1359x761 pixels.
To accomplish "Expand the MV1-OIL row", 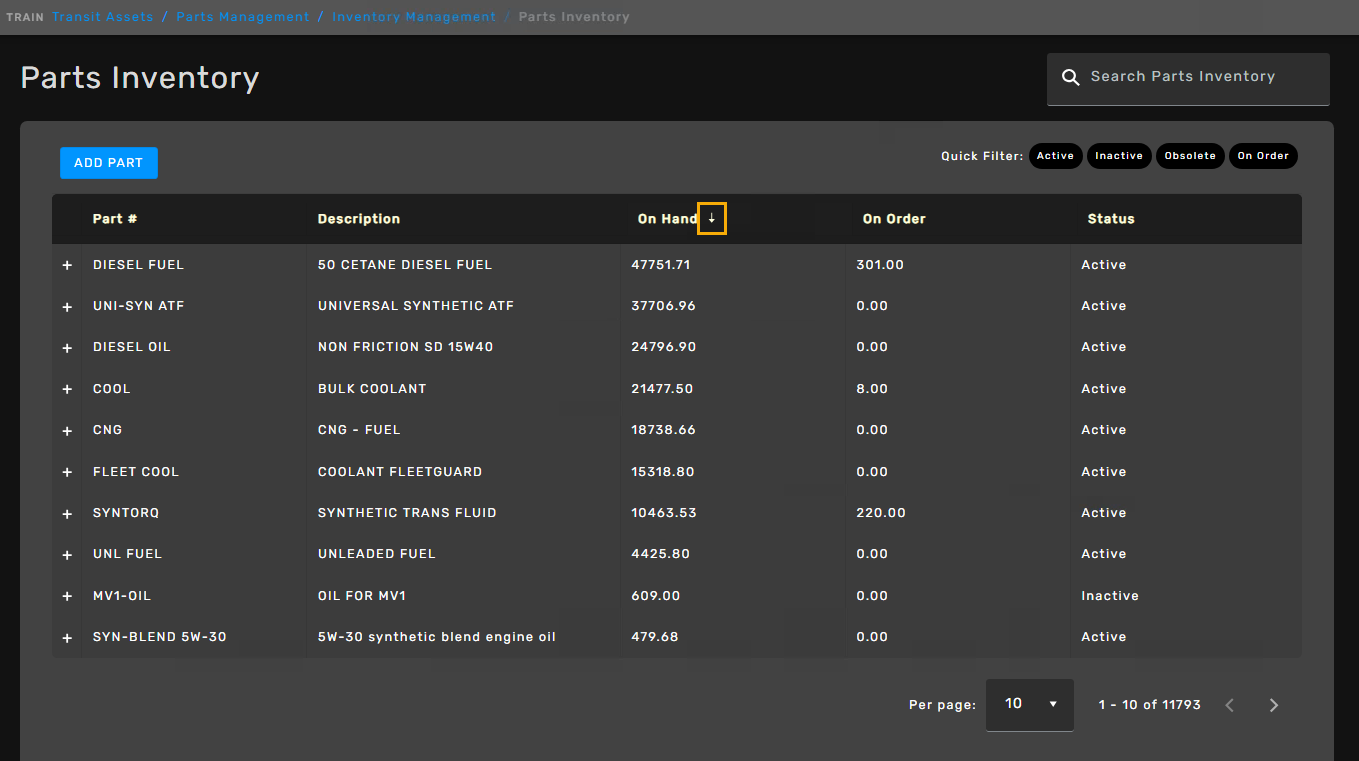I will tap(67, 596).
